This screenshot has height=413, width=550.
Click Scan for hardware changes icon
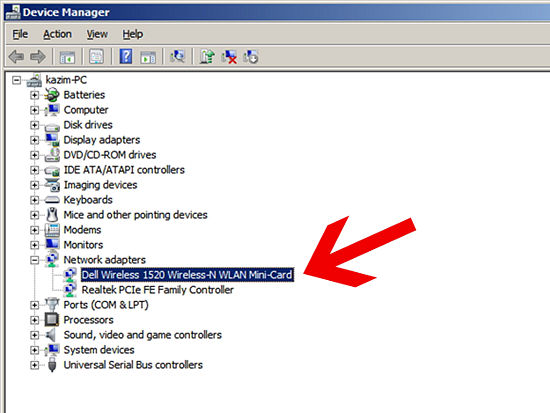[x=177, y=56]
